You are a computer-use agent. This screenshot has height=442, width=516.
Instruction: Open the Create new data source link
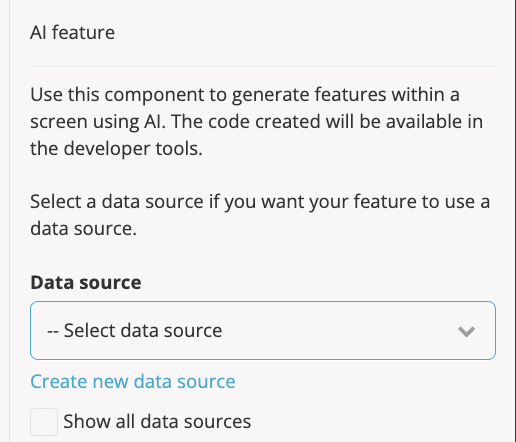click(133, 381)
